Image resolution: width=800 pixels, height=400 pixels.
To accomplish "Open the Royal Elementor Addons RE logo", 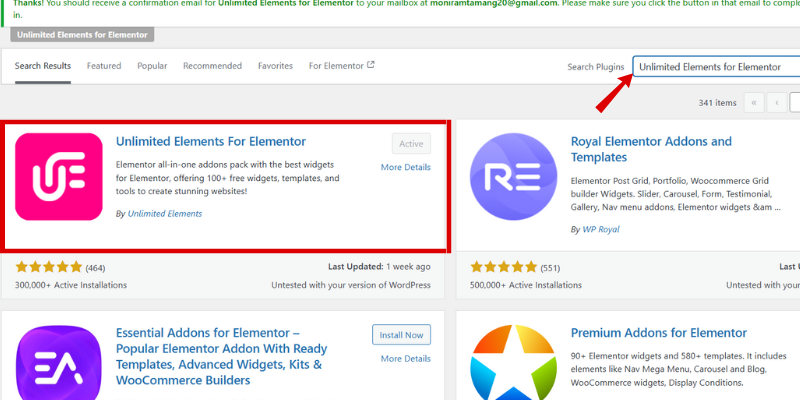I will pyautogui.click(x=513, y=177).
